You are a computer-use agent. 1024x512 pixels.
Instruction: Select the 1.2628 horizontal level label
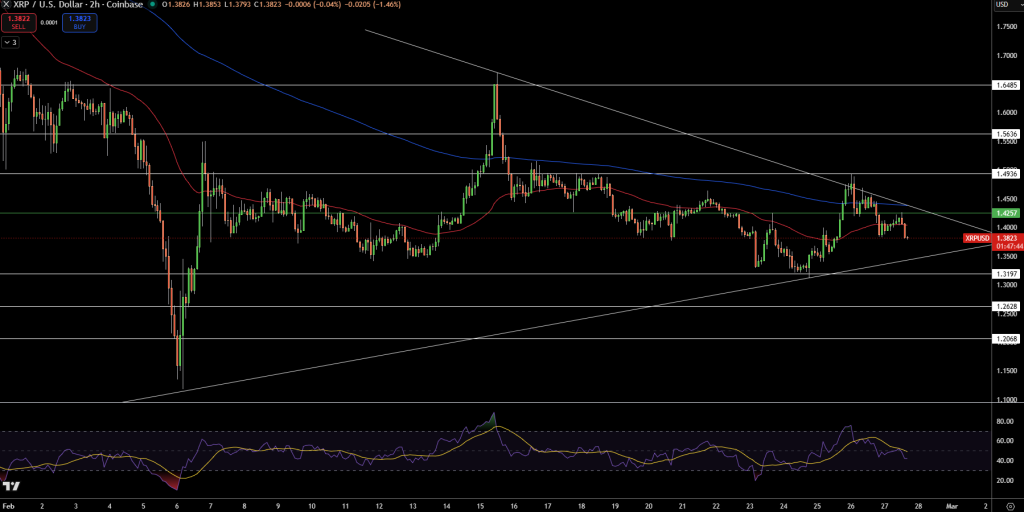pyautogui.click(x=1005, y=306)
